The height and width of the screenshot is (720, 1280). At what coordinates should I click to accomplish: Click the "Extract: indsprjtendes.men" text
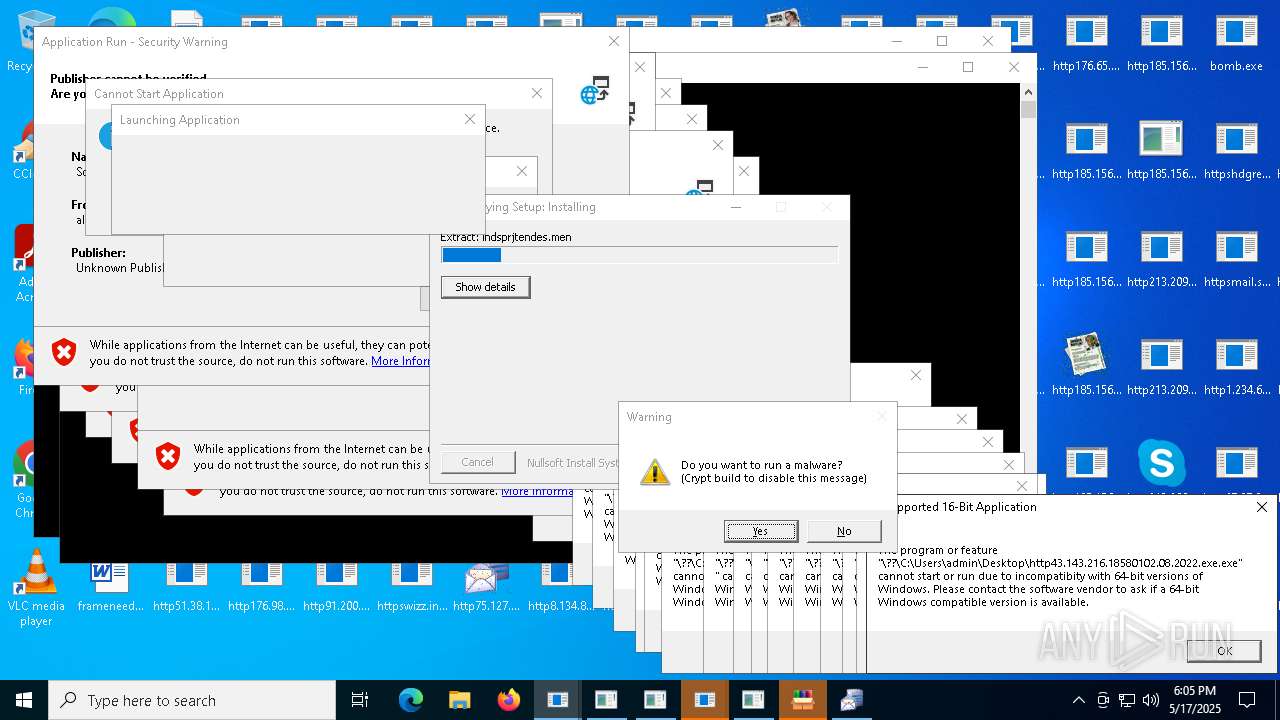point(506,237)
